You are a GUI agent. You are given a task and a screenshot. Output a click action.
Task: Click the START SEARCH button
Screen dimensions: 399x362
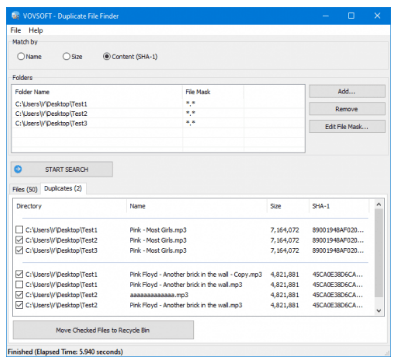pyautogui.click(x=62, y=169)
